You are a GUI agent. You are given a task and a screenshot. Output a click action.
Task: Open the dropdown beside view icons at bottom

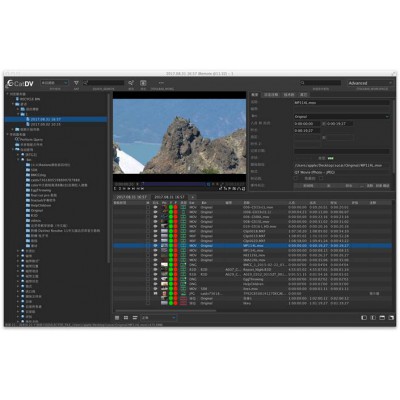(158, 318)
